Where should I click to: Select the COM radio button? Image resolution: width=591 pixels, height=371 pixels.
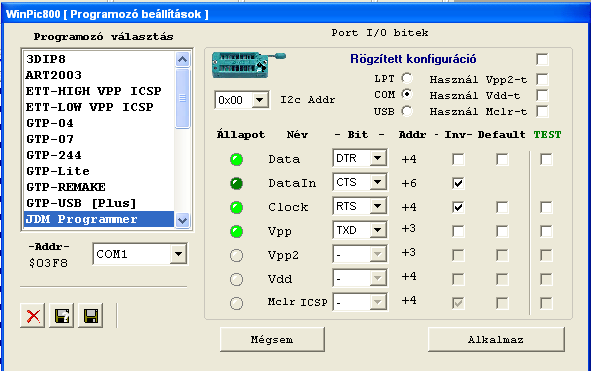(x=407, y=94)
